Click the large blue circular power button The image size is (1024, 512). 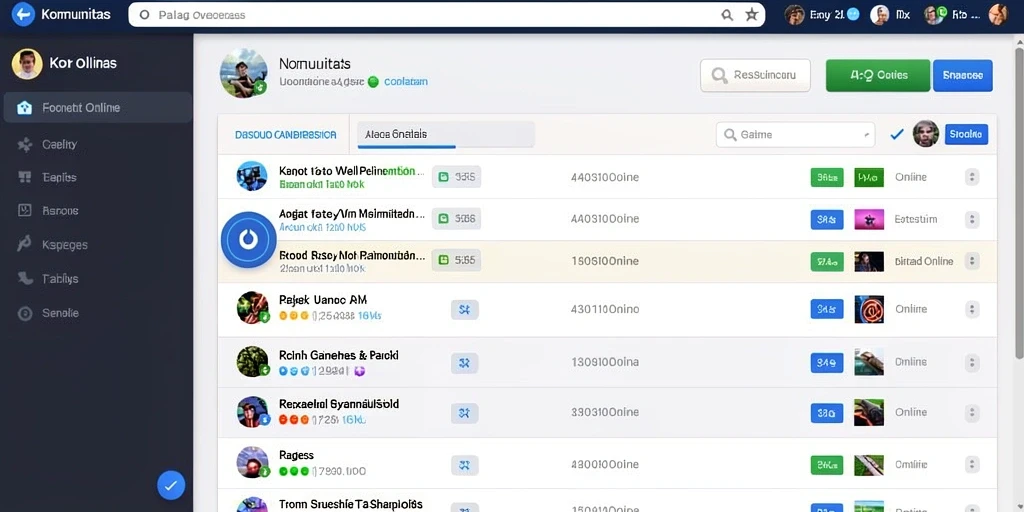pos(248,240)
